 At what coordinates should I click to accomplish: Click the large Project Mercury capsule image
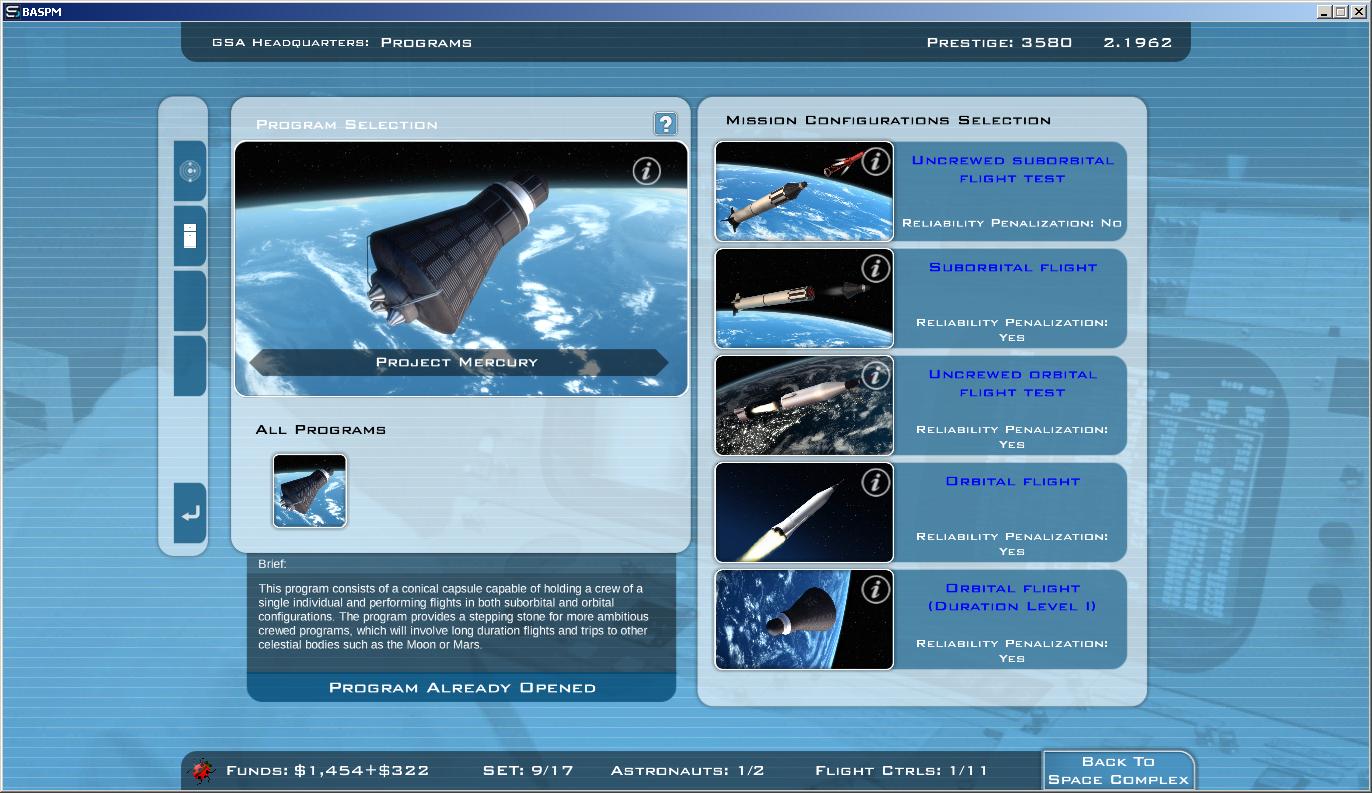click(461, 268)
